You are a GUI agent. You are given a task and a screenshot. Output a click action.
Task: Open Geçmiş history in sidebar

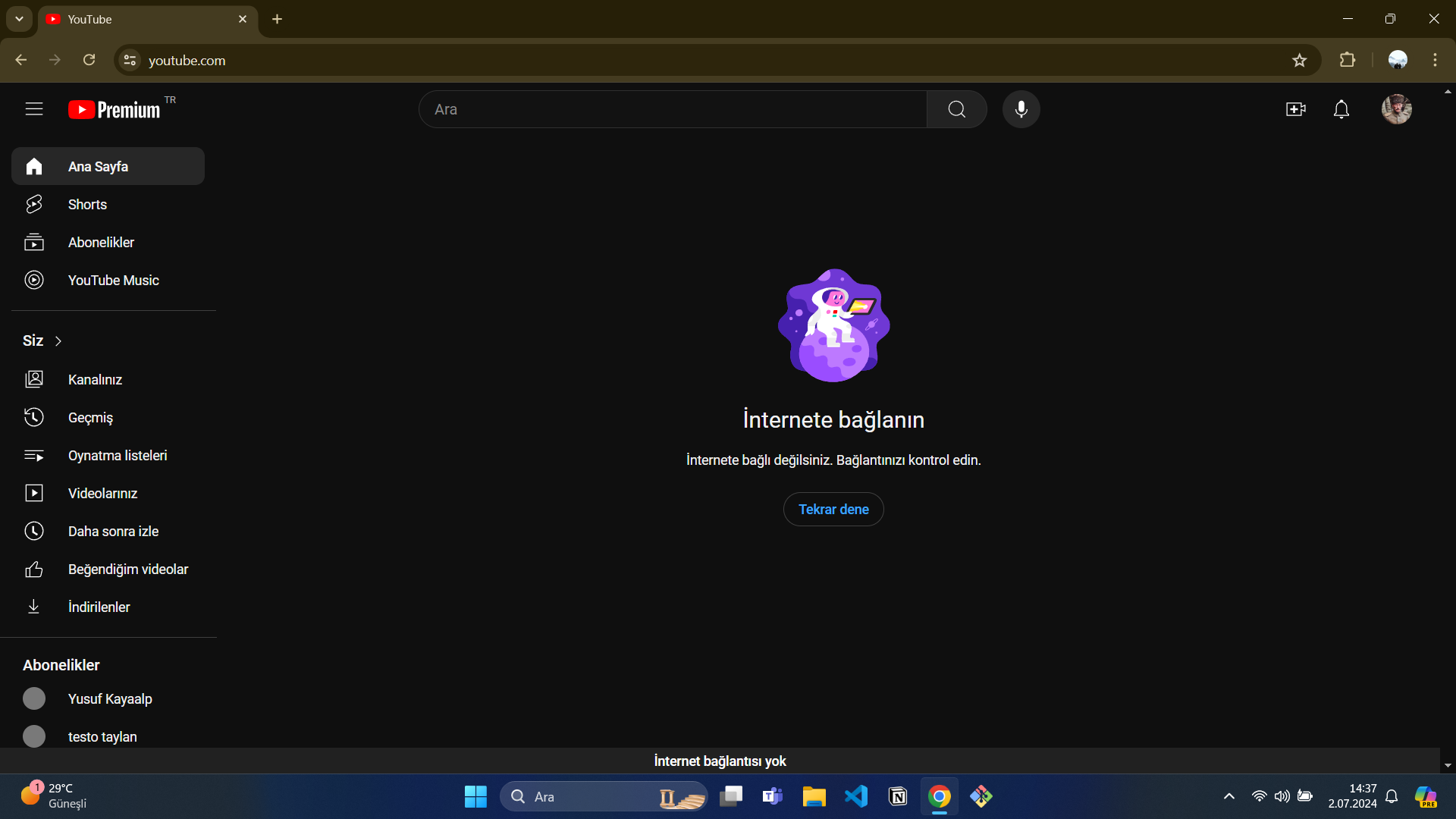(x=90, y=418)
